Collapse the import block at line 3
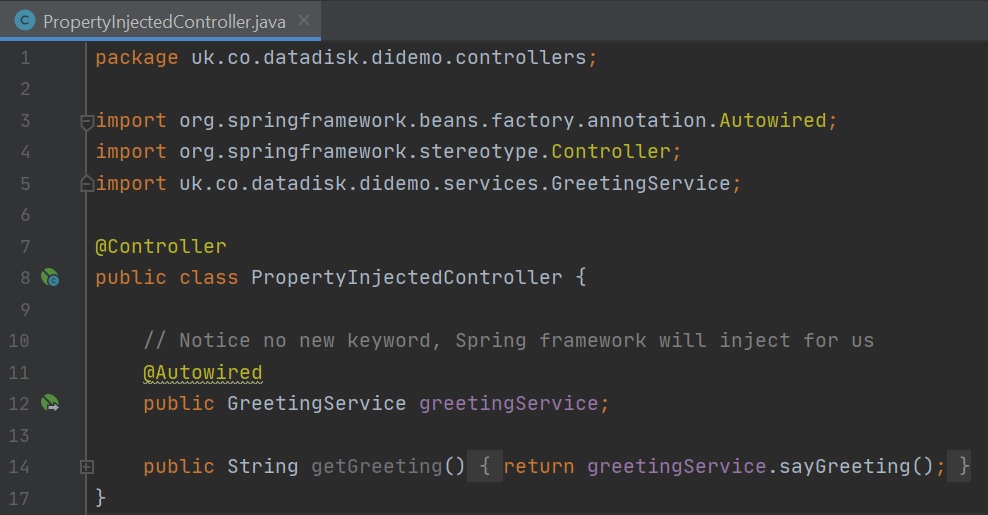988x515 pixels. point(87,121)
